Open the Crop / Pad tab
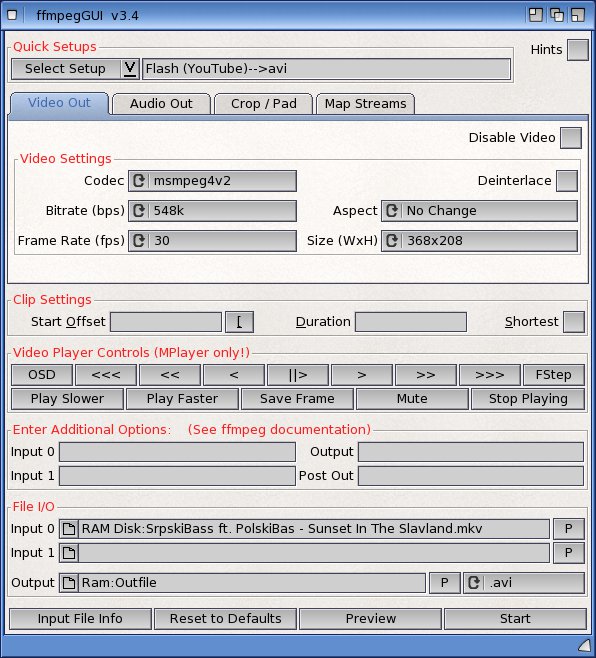 [x=264, y=104]
